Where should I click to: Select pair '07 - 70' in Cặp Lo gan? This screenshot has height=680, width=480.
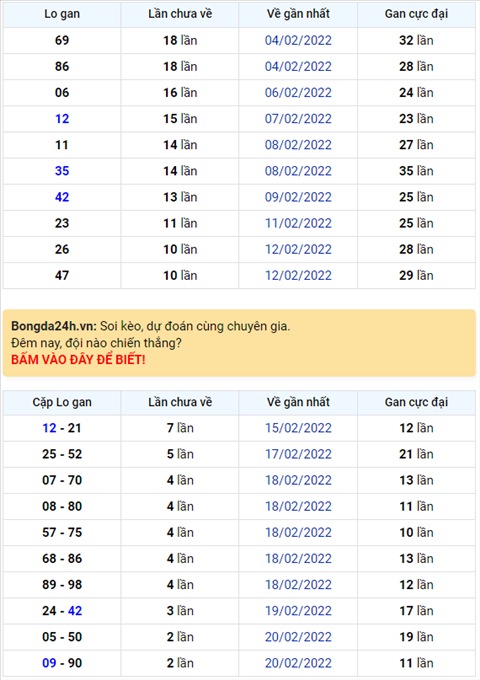pos(62,480)
